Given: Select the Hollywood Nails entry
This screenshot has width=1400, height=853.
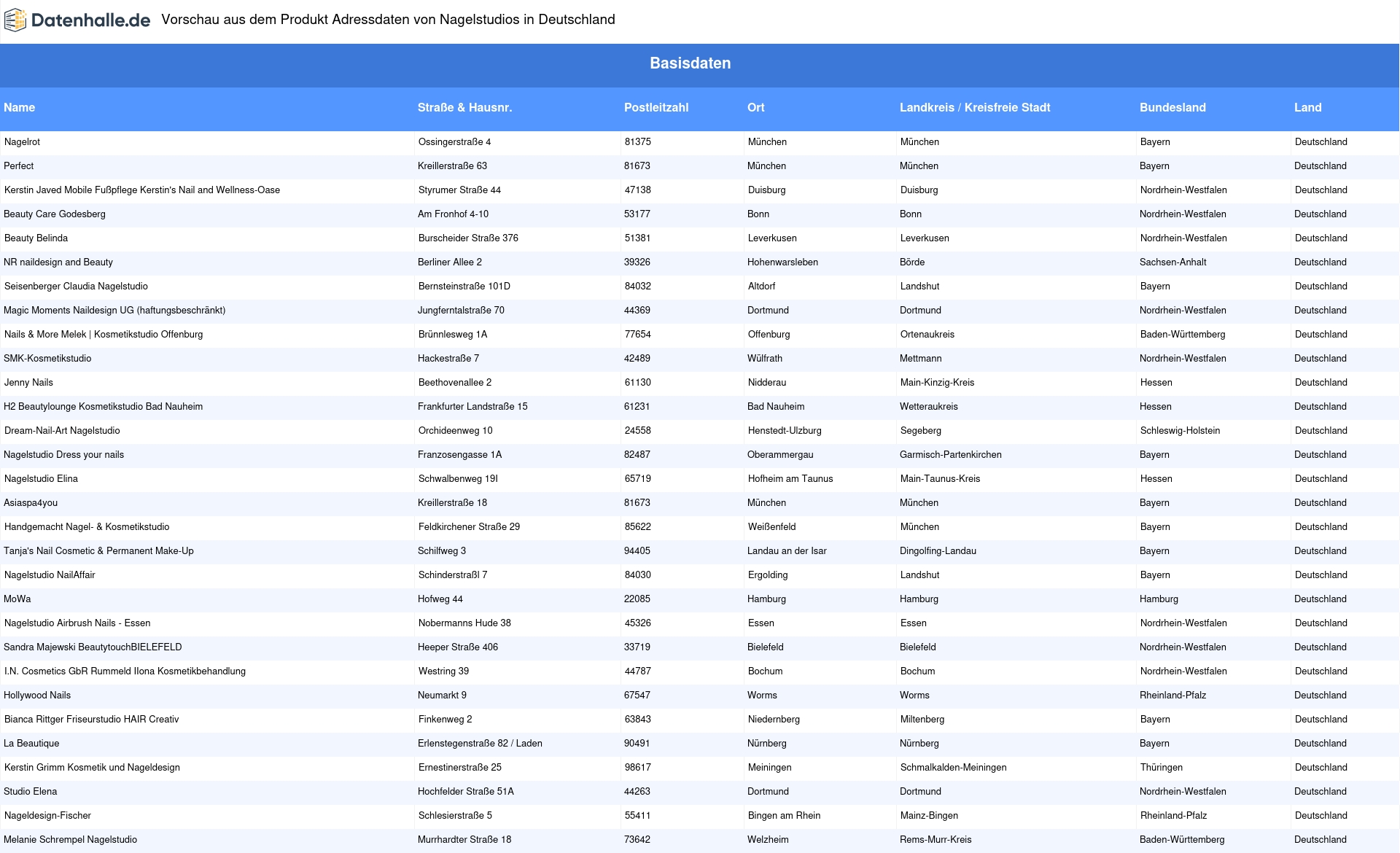Looking at the screenshot, I should coord(37,696).
